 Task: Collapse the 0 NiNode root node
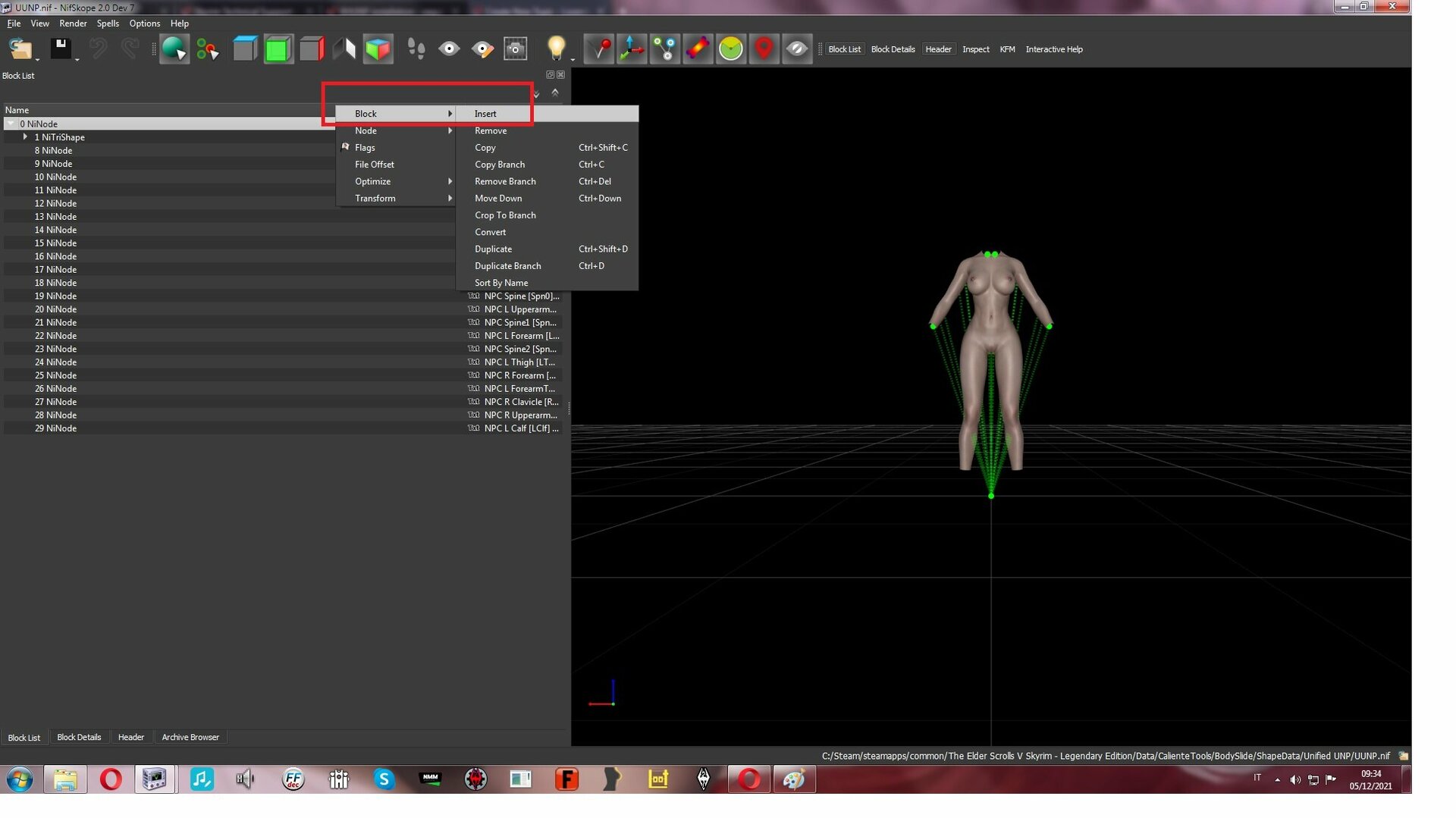[11, 124]
